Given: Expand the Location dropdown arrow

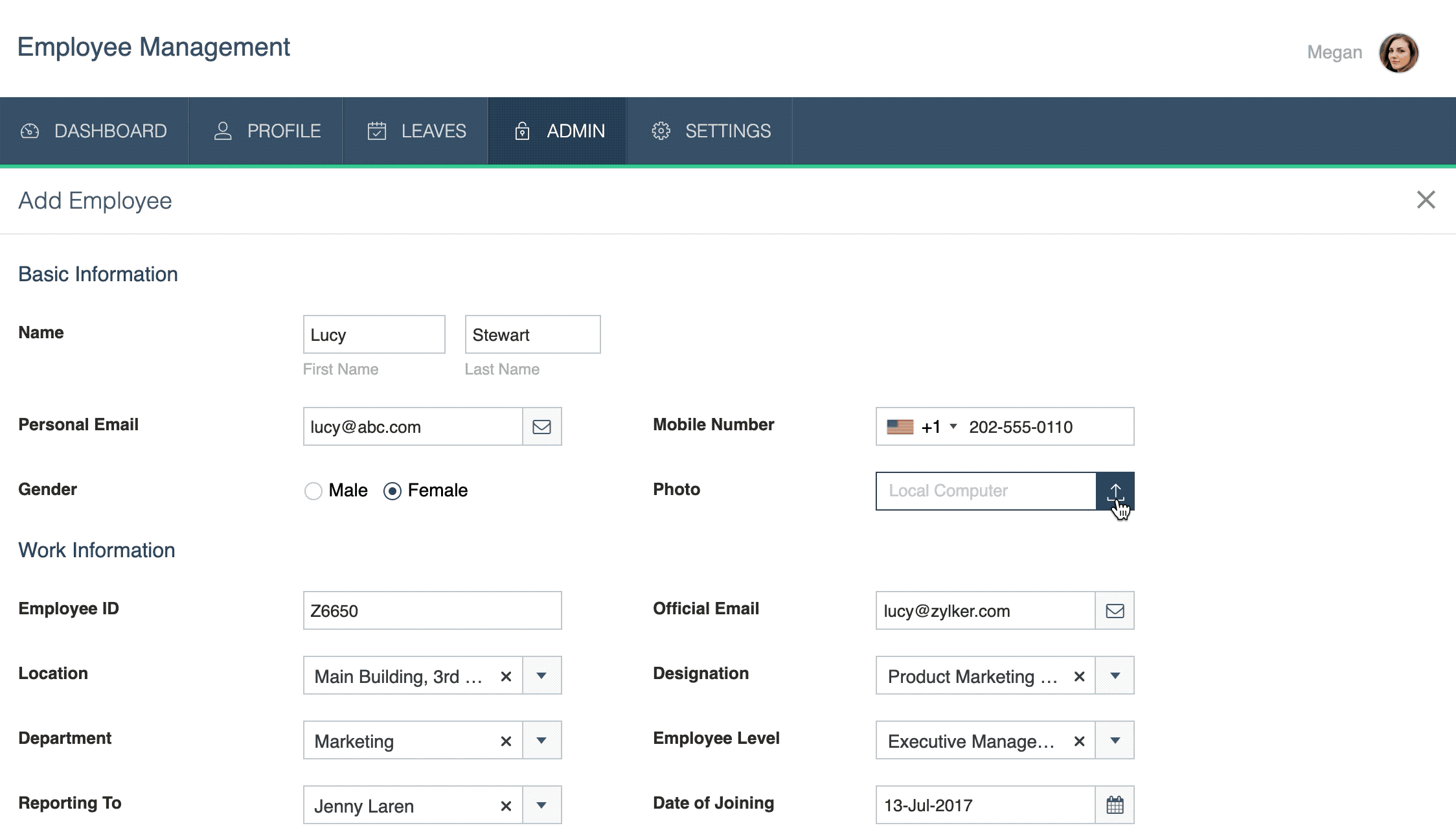Looking at the screenshot, I should (x=541, y=676).
